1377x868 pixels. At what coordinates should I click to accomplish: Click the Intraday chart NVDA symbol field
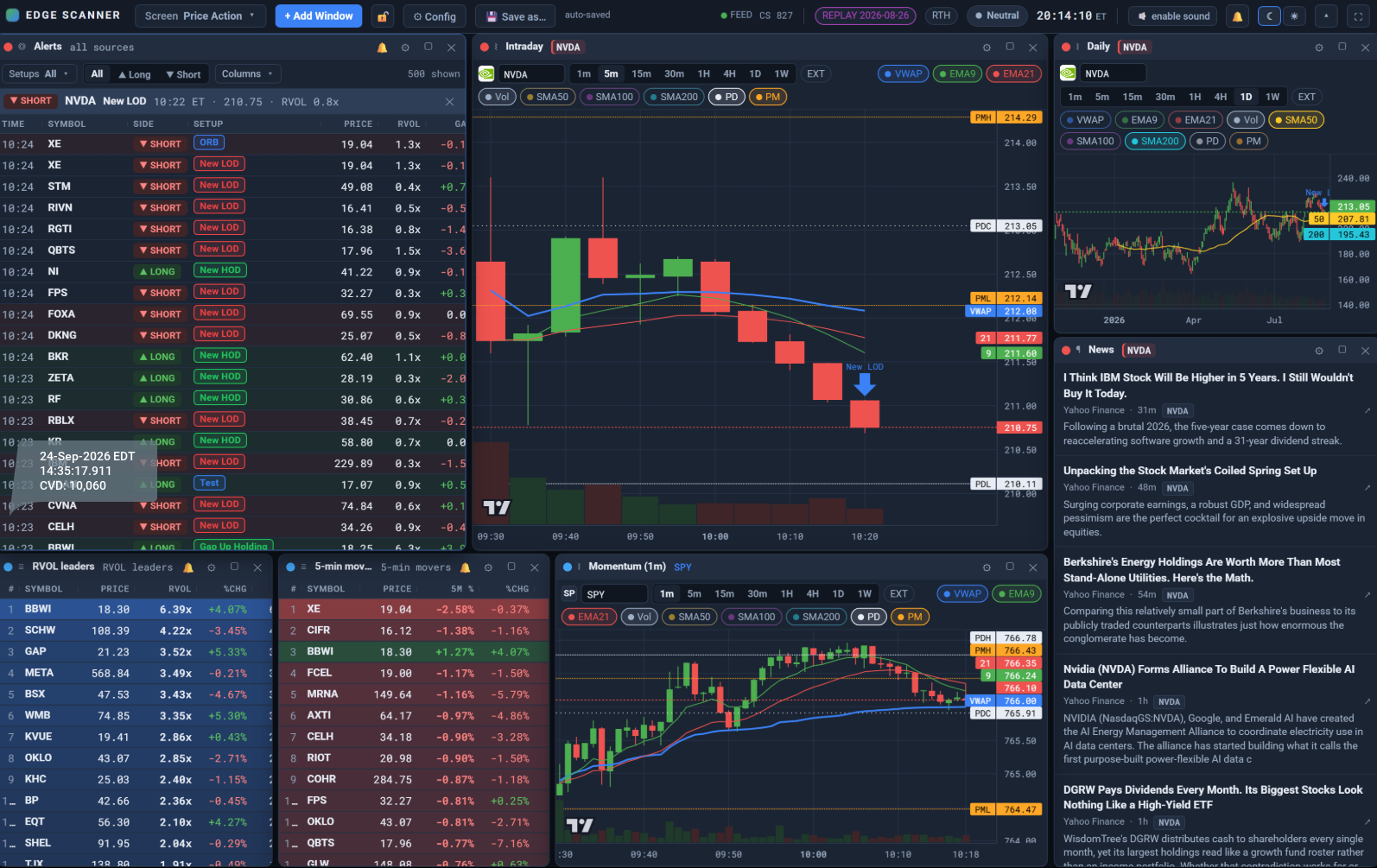[530, 74]
